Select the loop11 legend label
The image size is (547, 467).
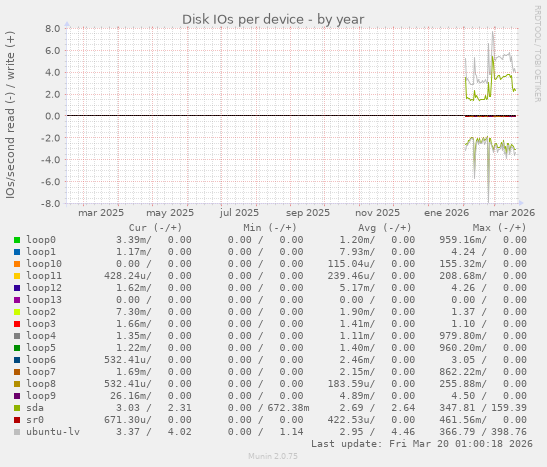pos(44,276)
